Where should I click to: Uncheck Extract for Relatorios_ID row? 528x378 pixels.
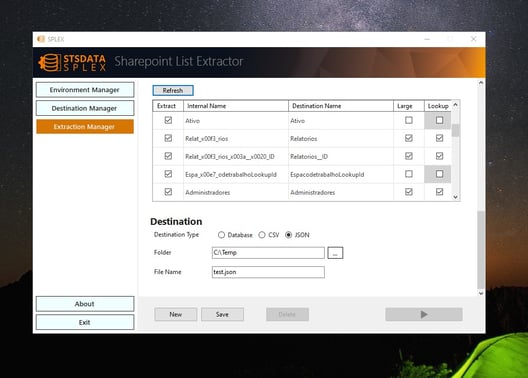(x=168, y=156)
